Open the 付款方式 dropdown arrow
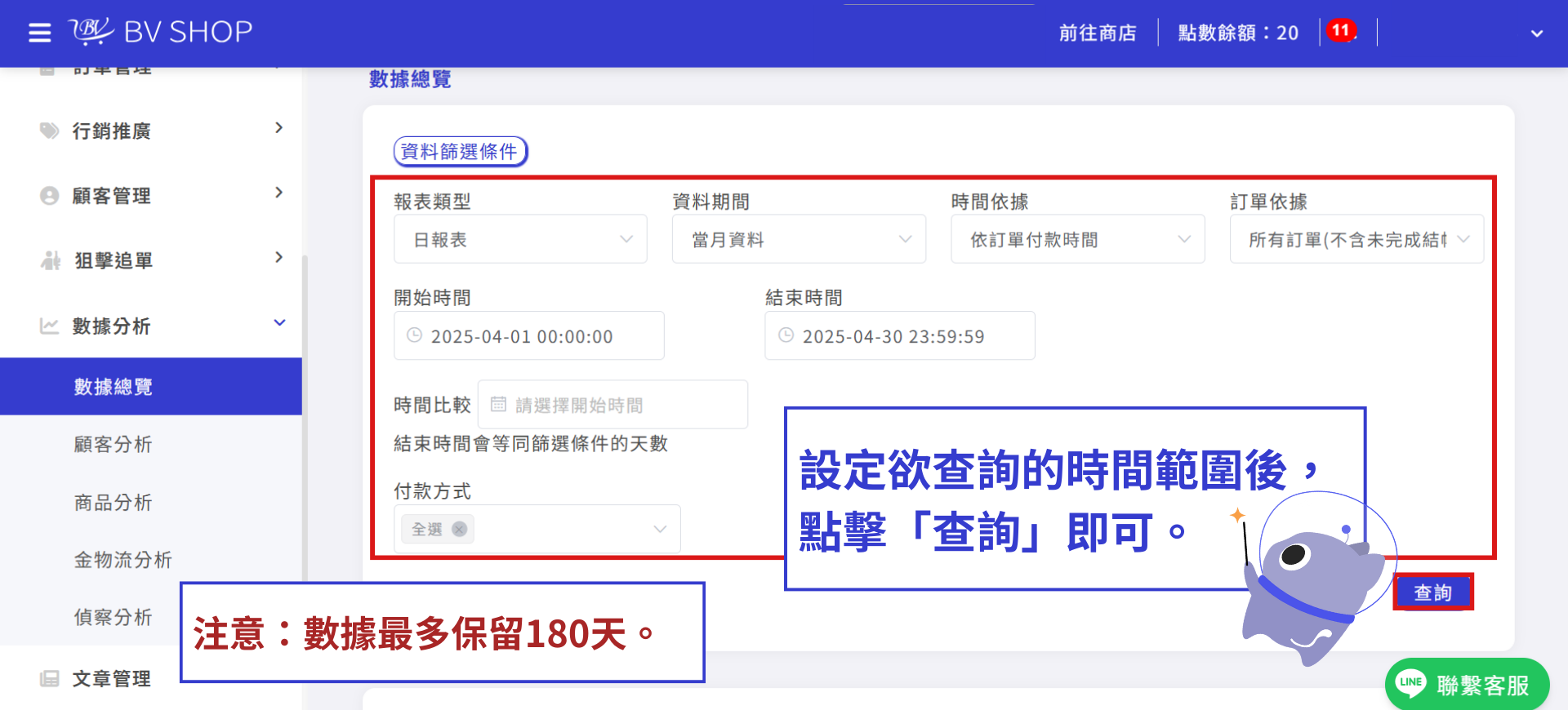1568x710 pixels. pyautogui.click(x=660, y=529)
